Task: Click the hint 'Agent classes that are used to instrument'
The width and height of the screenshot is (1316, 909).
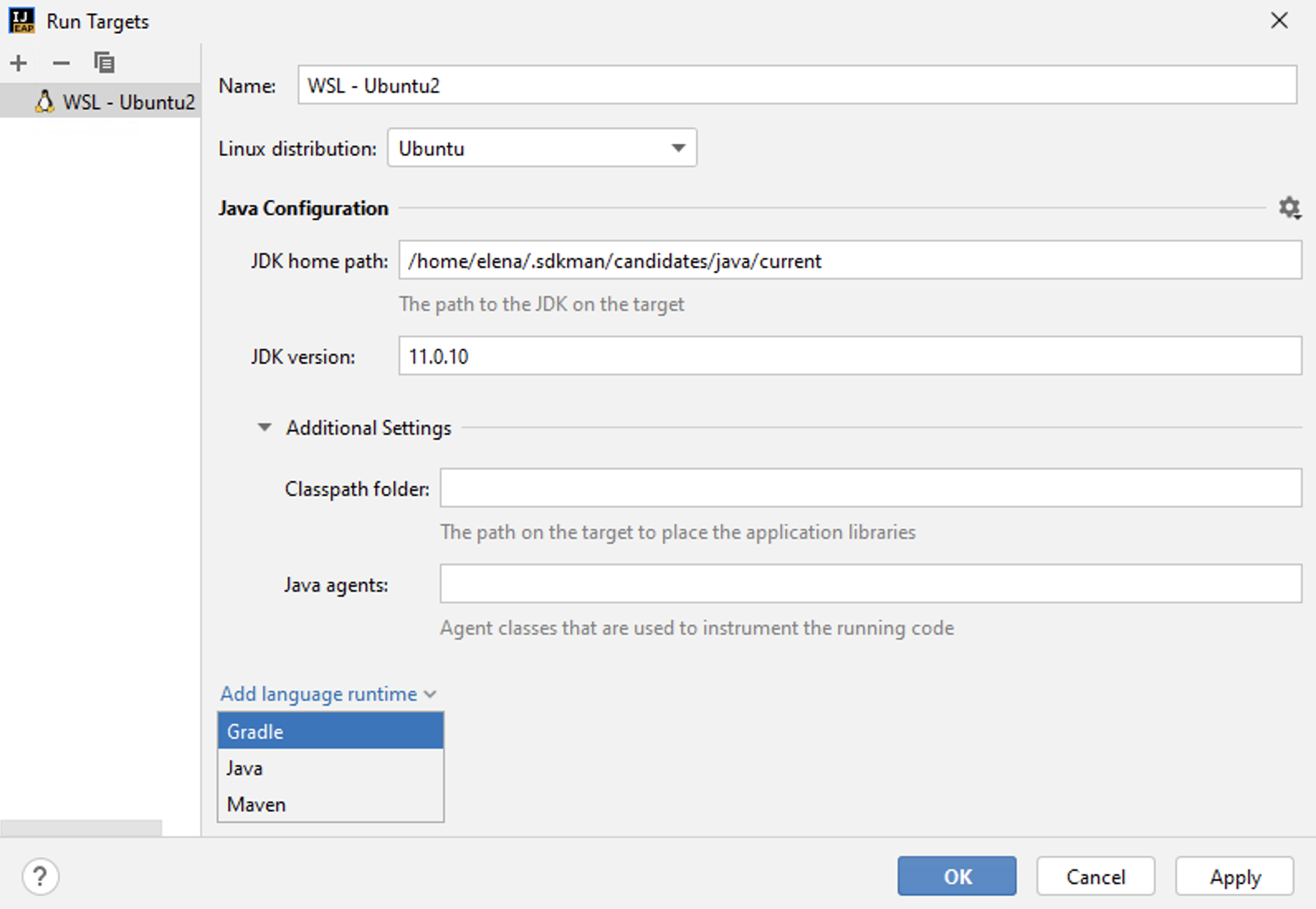Action: click(x=697, y=628)
